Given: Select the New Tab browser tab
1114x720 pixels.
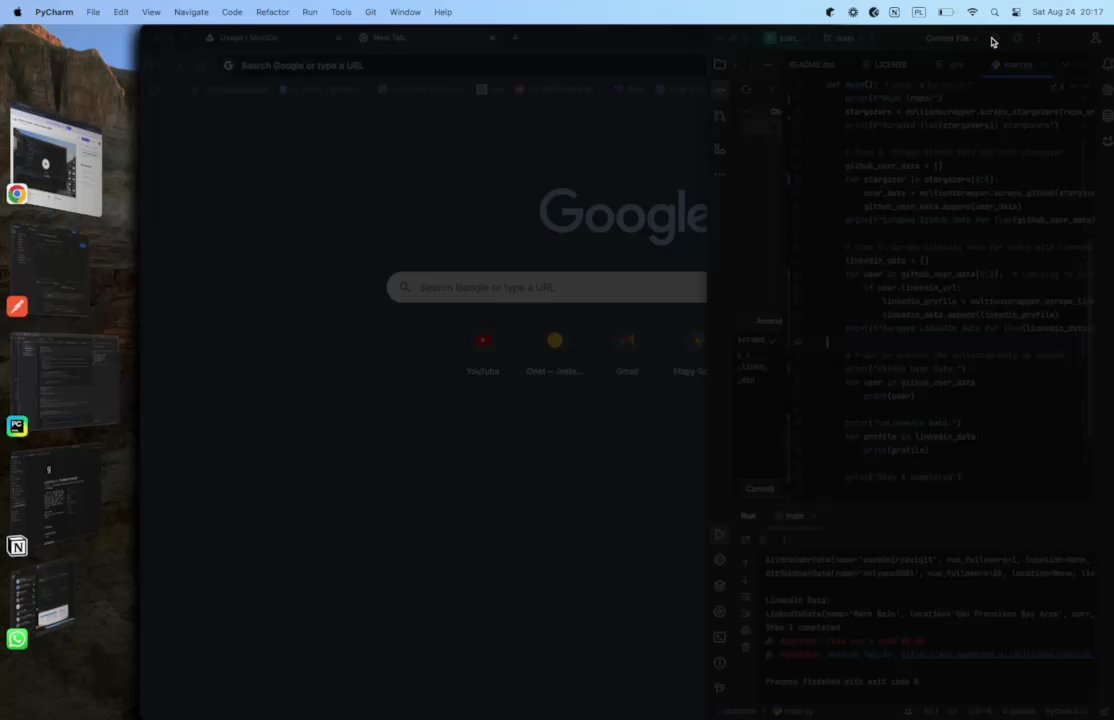Looking at the screenshot, I should [426, 38].
